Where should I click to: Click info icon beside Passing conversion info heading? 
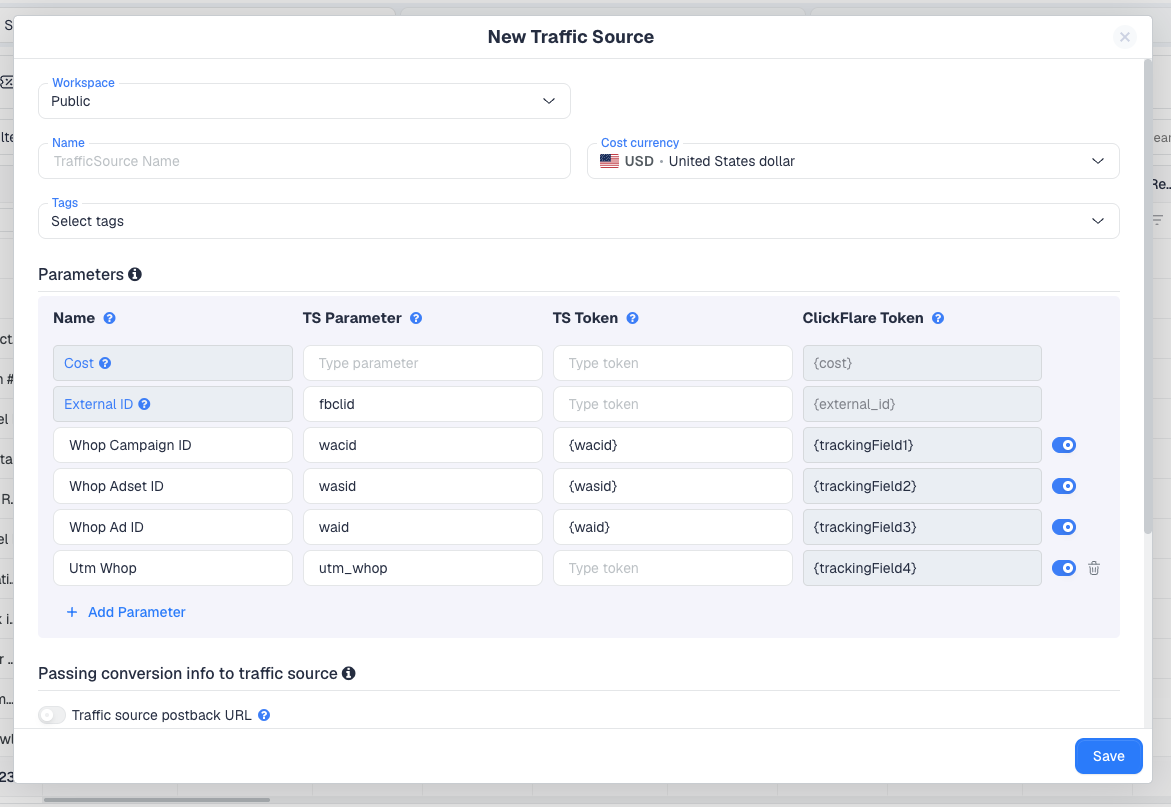(x=349, y=673)
